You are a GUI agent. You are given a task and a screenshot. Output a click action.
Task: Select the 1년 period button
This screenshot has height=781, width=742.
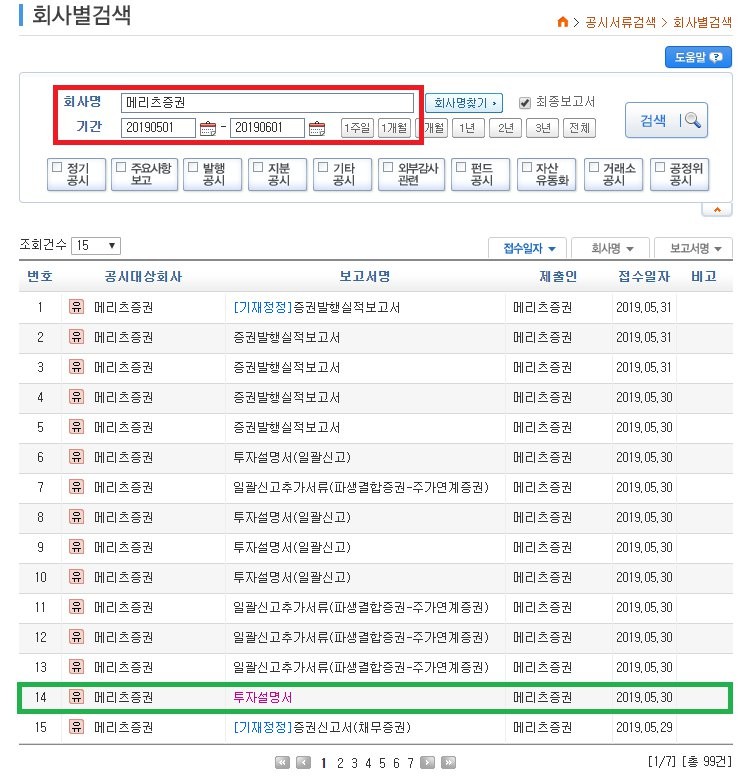tap(468, 128)
